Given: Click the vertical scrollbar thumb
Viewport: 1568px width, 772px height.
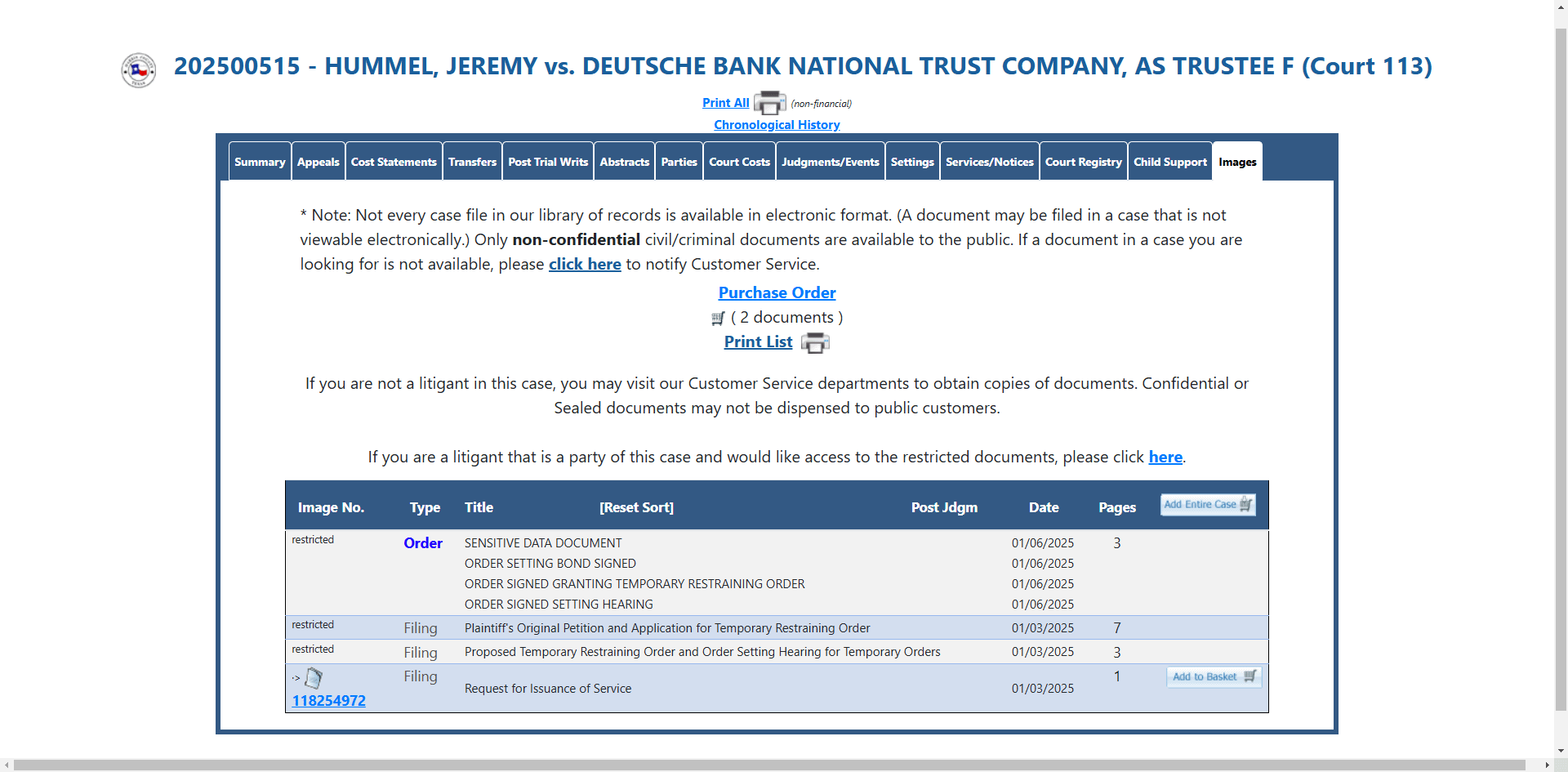Looking at the screenshot, I should coord(1561,368).
